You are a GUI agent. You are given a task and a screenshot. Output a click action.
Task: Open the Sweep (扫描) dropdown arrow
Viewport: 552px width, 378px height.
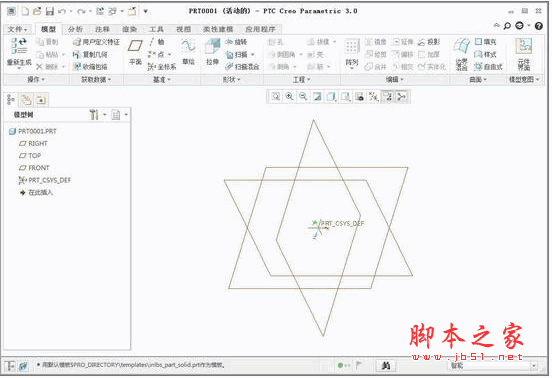252,55
